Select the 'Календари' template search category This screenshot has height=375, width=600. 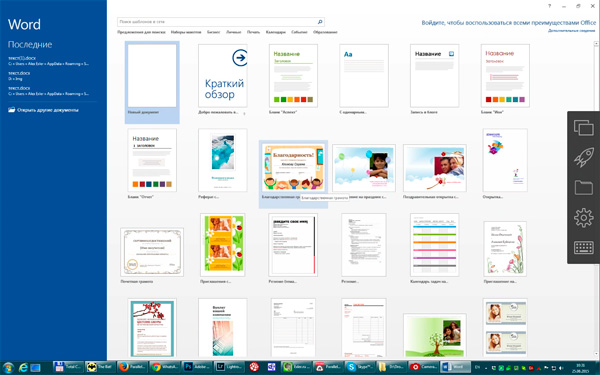276,32
